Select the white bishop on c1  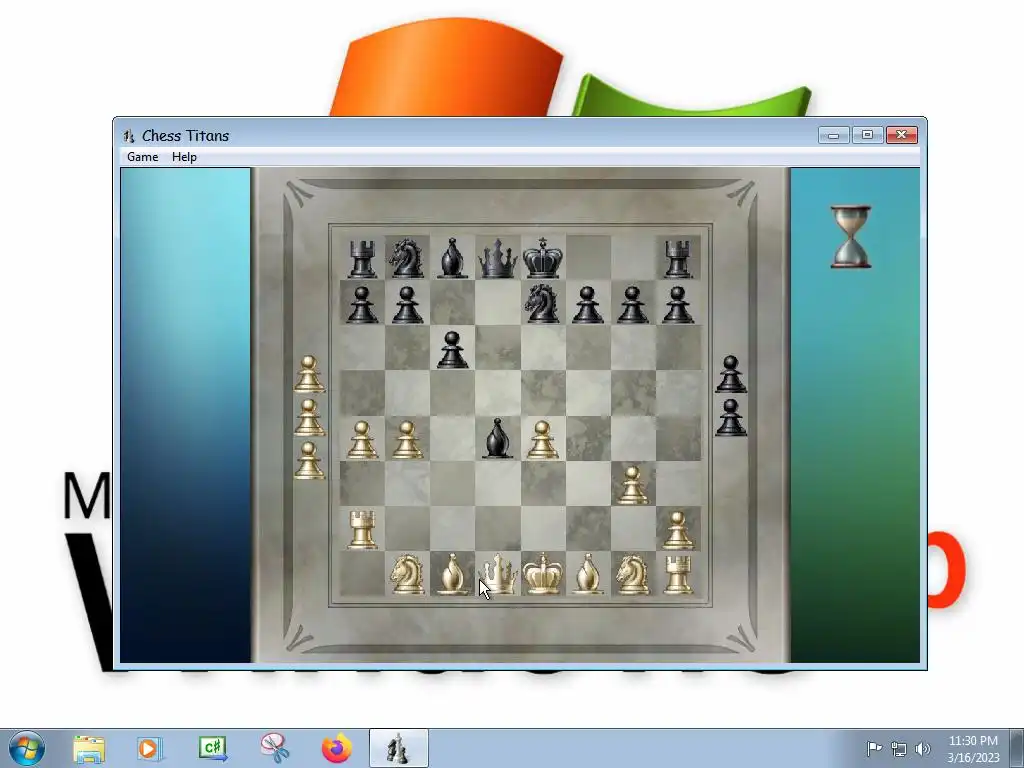pyautogui.click(x=452, y=574)
